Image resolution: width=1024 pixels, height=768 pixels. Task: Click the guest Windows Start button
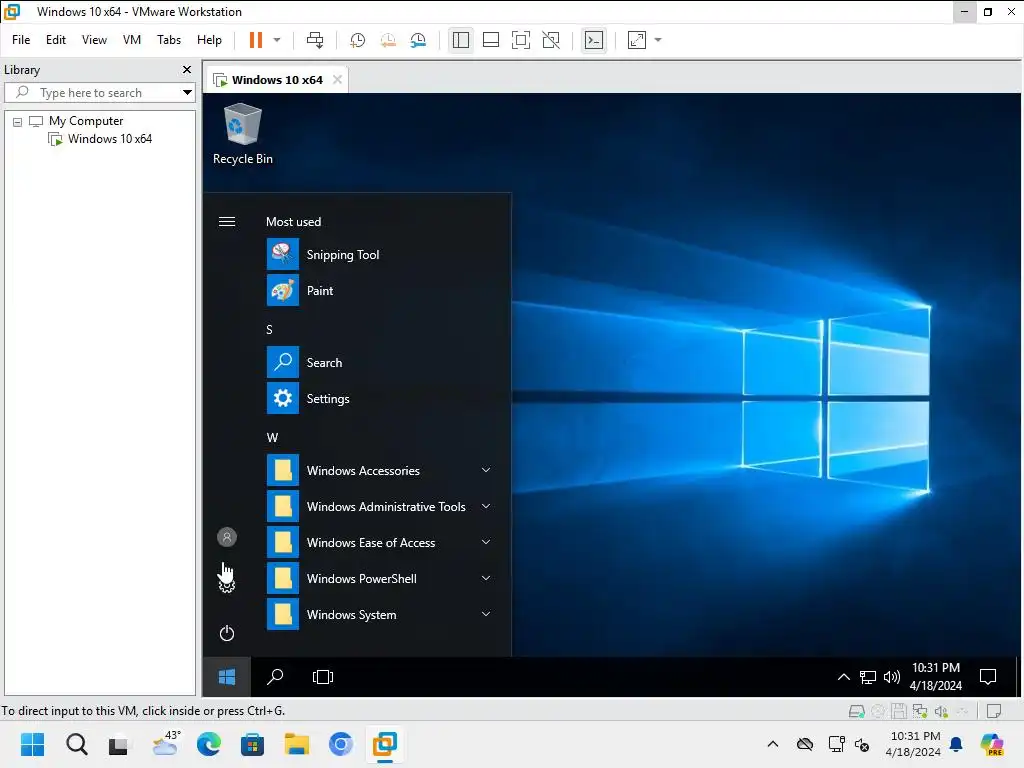[227, 677]
